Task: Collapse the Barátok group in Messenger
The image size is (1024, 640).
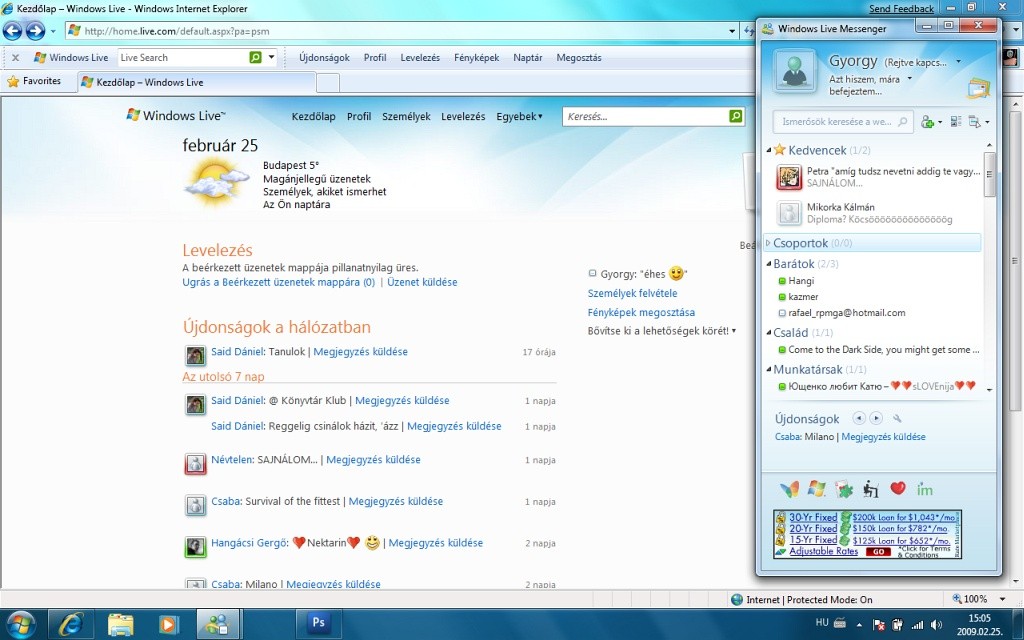Action: [769, 264]
